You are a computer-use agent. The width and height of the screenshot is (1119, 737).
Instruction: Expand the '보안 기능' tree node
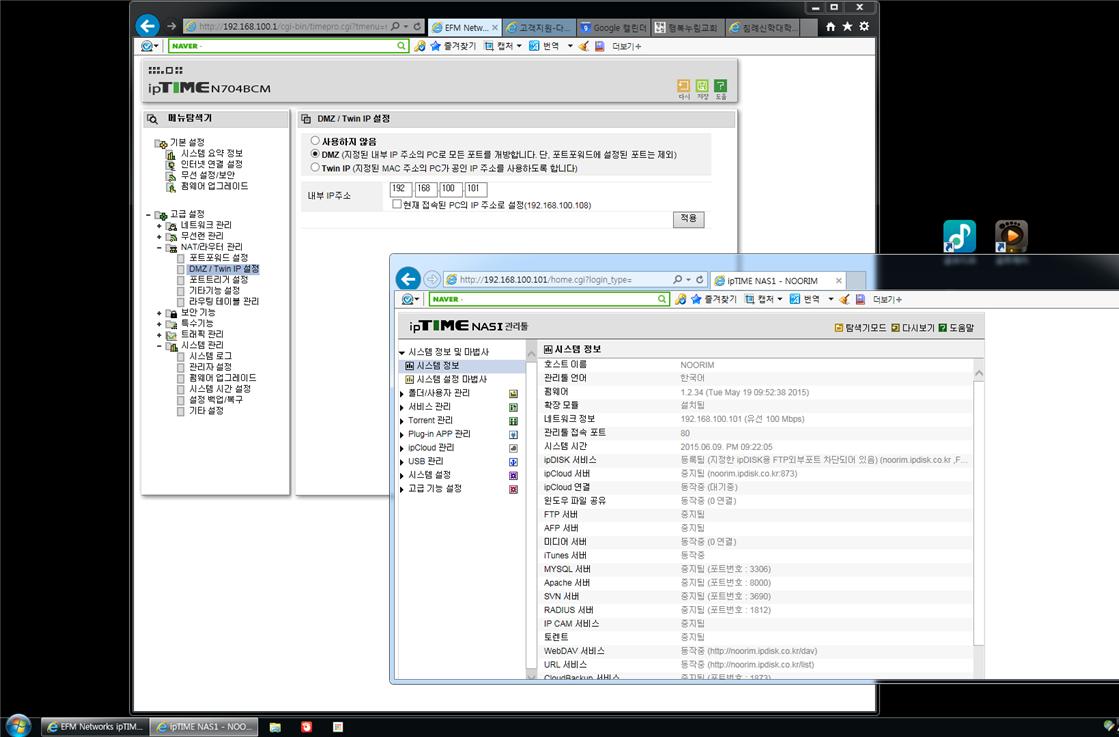tap(159, 312)
